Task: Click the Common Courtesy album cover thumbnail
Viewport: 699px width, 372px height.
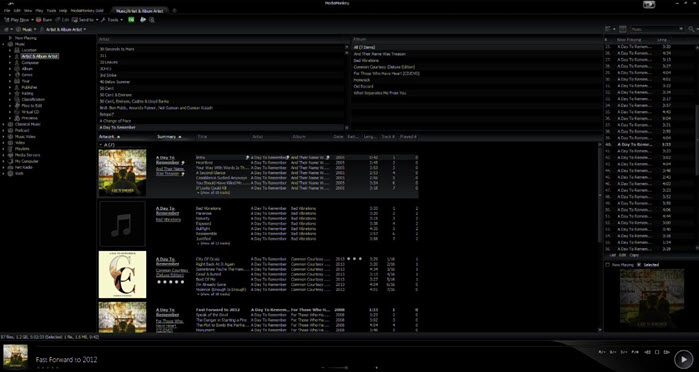Action: coord(122,274)
